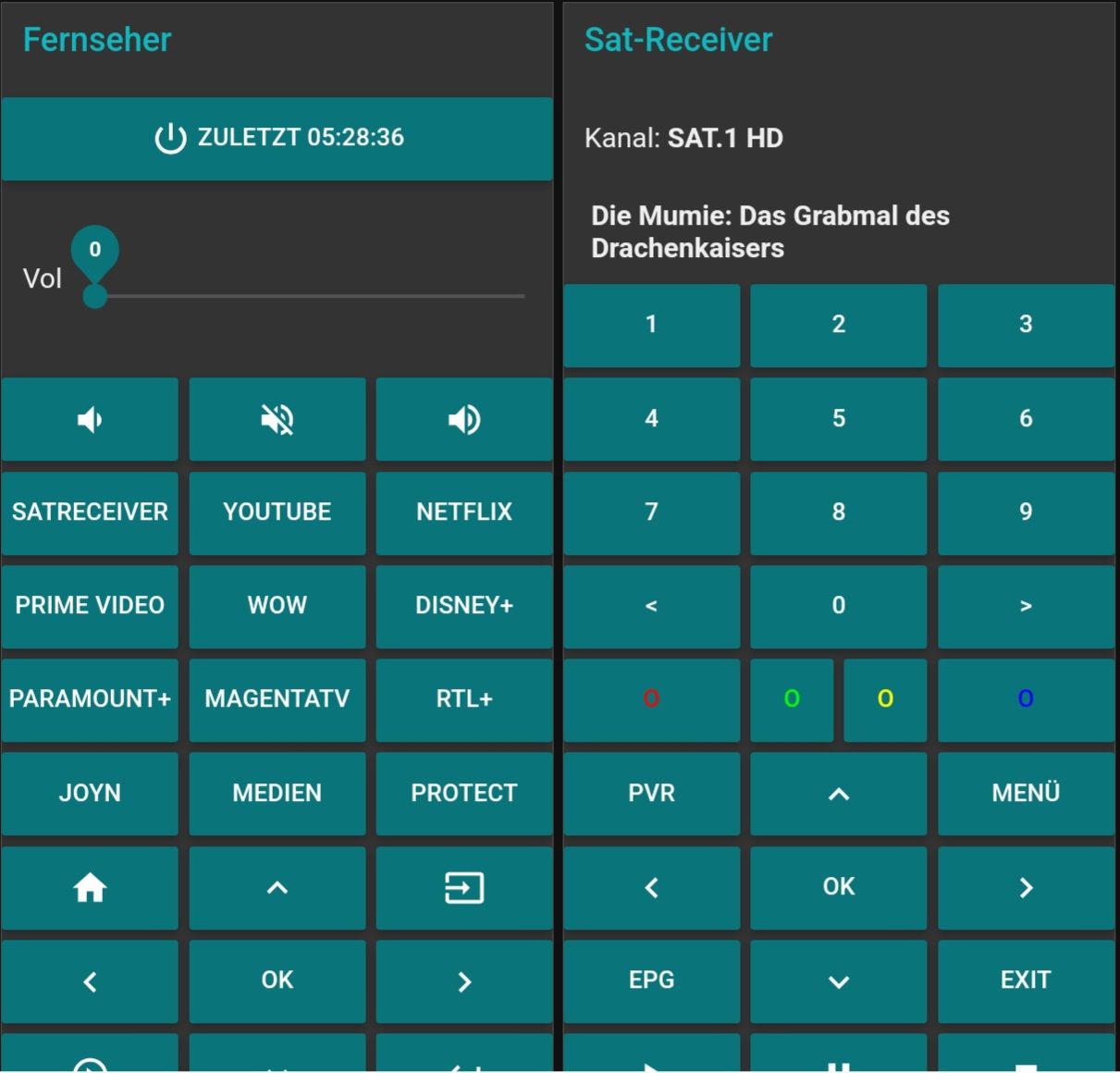Click the channel name SAT.1 HD
The width and height of the screenshot is (1120, 1073).
[725, 139]
